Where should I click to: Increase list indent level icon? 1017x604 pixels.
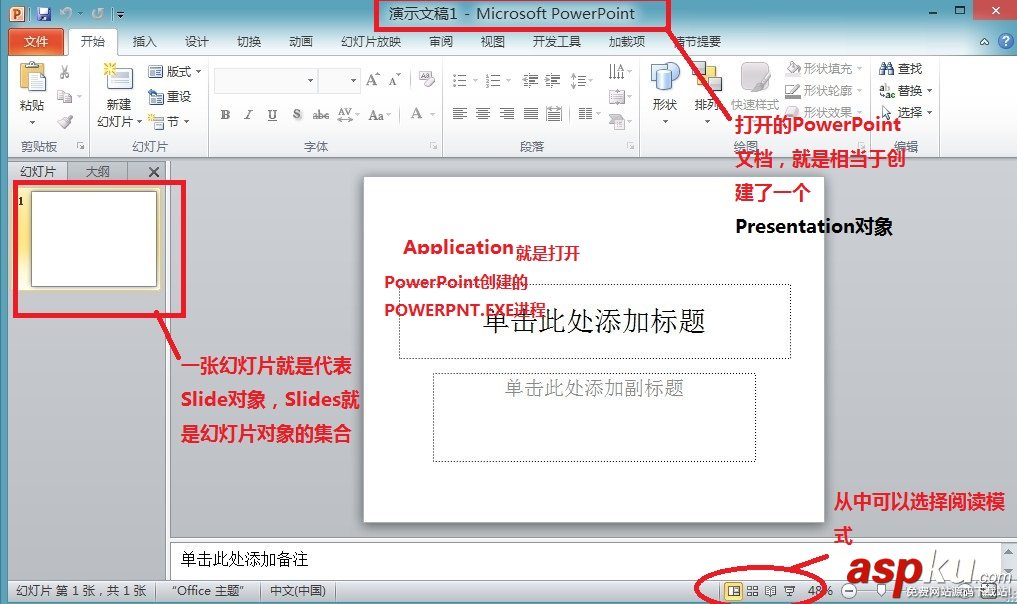553,80
